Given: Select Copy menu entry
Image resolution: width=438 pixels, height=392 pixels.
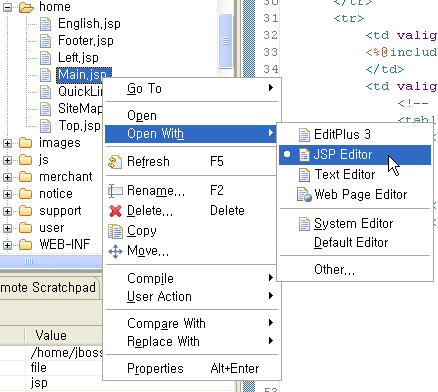Looking at the screenshot, I should point(191,231).
